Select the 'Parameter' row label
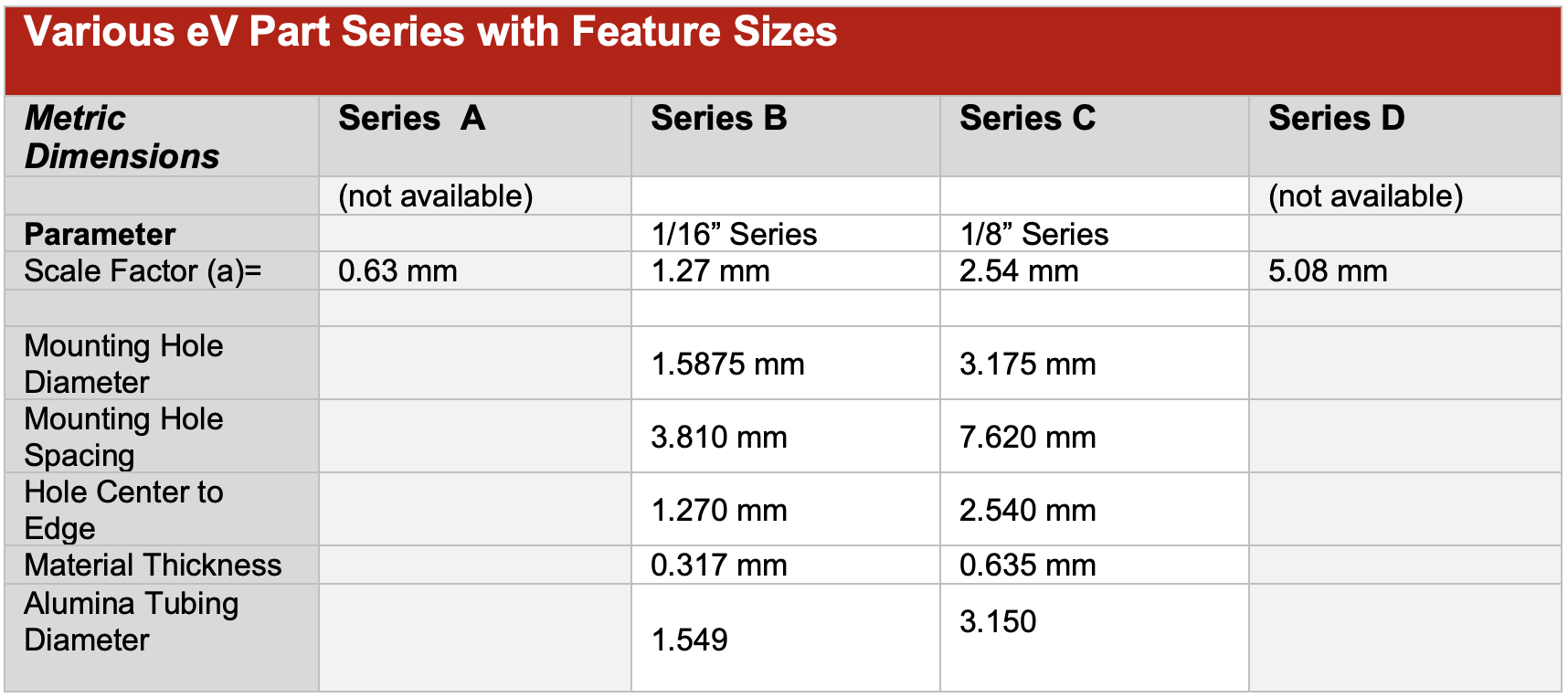The image size is (1568, 698). click(x=100, y=235)
